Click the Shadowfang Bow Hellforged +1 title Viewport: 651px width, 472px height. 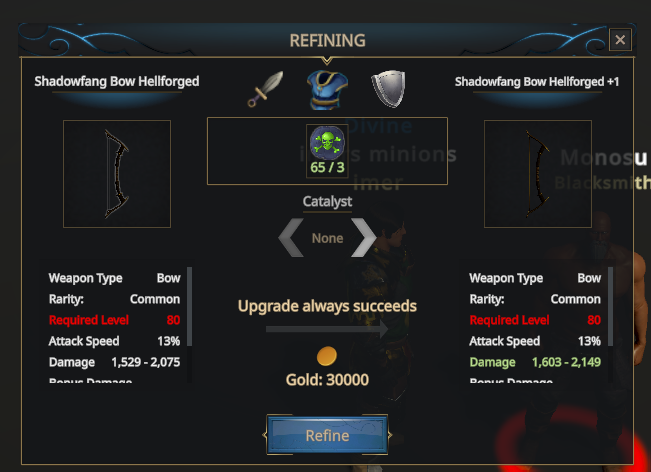pos(537,81)
